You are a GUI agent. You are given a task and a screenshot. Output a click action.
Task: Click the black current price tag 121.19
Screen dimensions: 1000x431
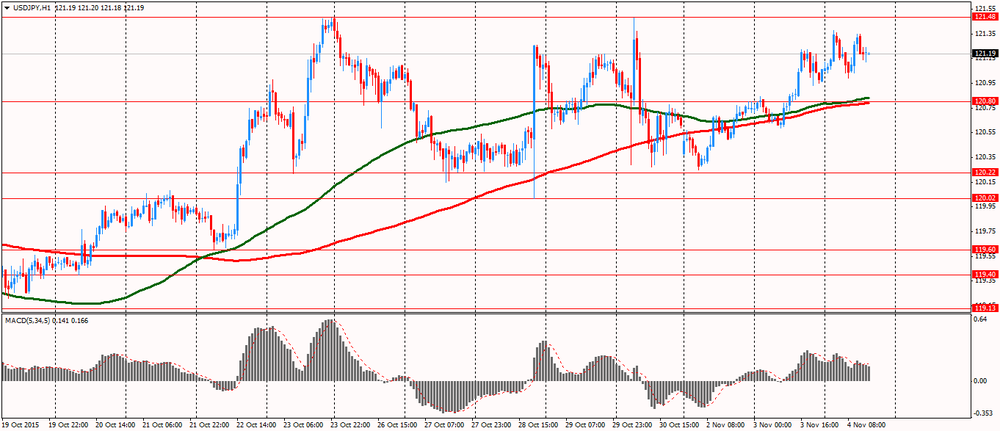coord(985,54)
